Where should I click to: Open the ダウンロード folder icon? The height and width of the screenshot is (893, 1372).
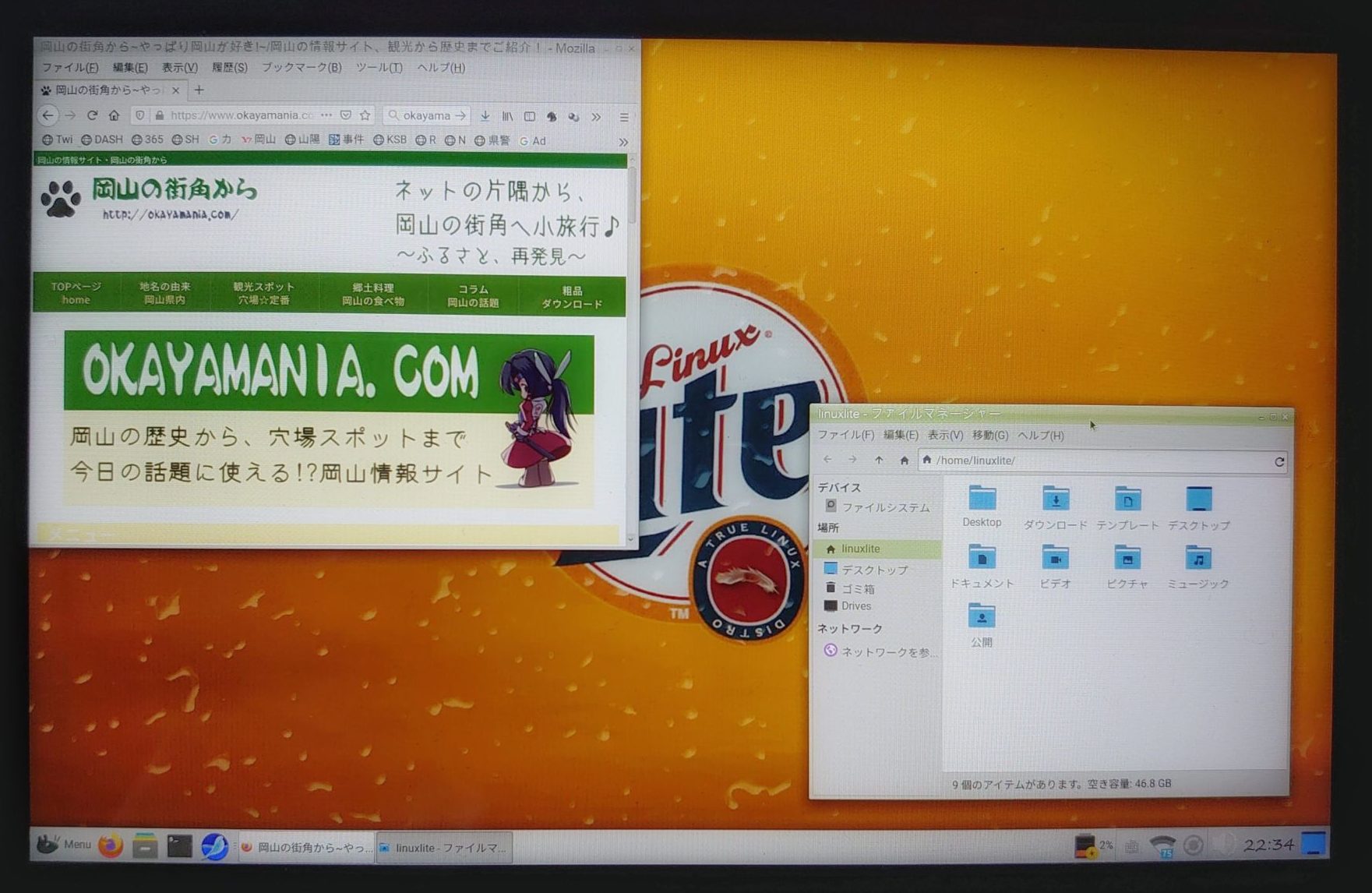[1056, 499]
